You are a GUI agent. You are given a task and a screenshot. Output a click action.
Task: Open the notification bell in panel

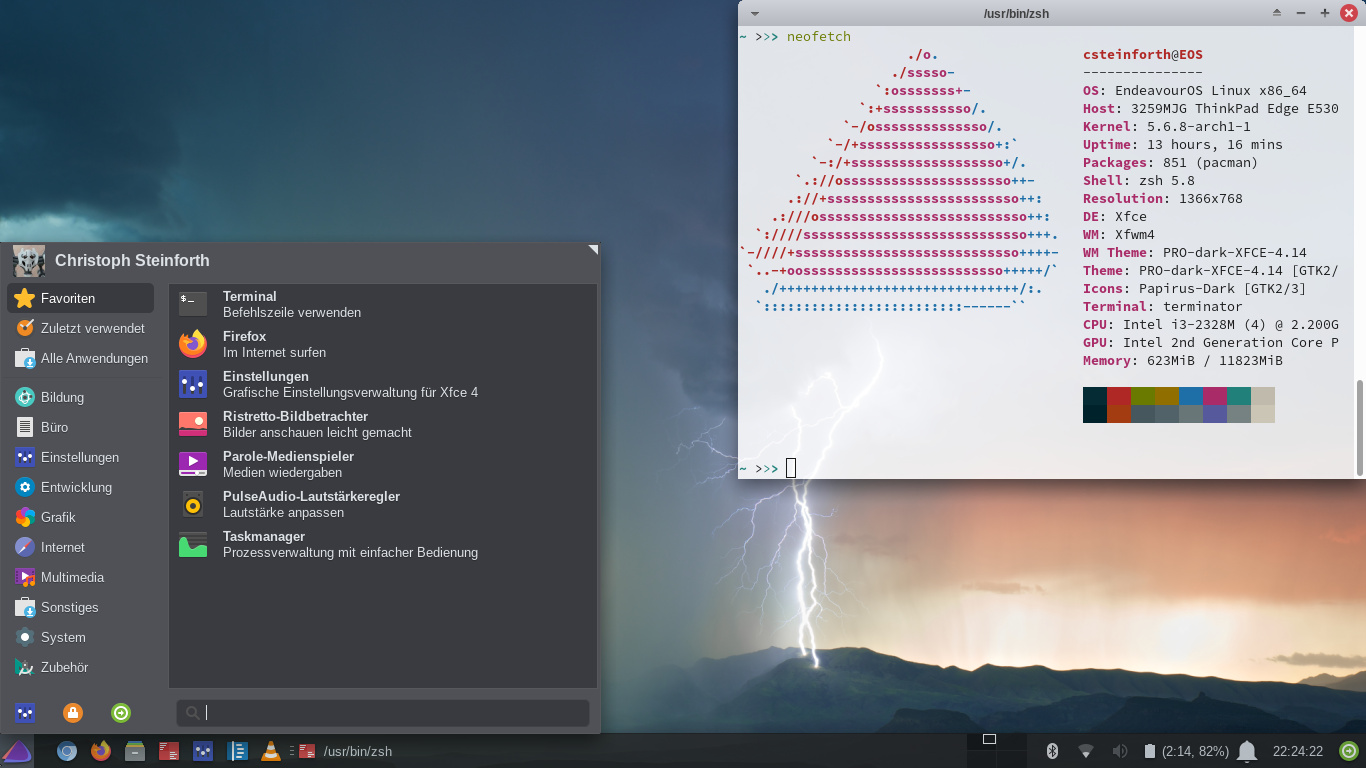[x=1247, y=751]
